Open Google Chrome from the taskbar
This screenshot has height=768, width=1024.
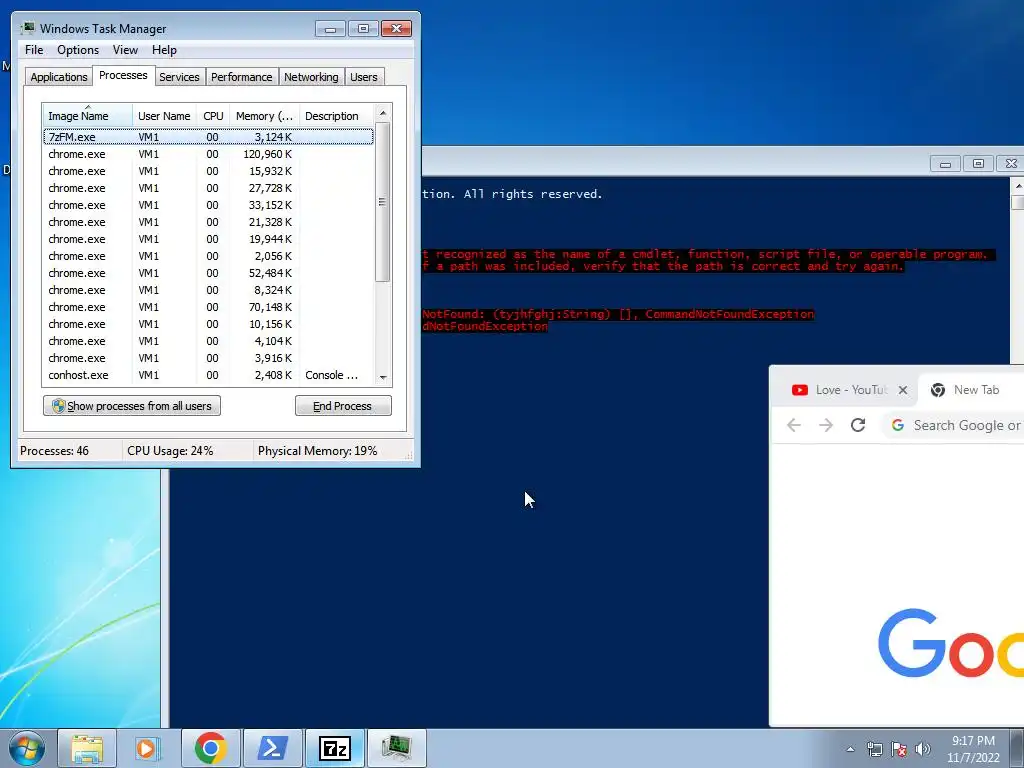tap(210, 748)
